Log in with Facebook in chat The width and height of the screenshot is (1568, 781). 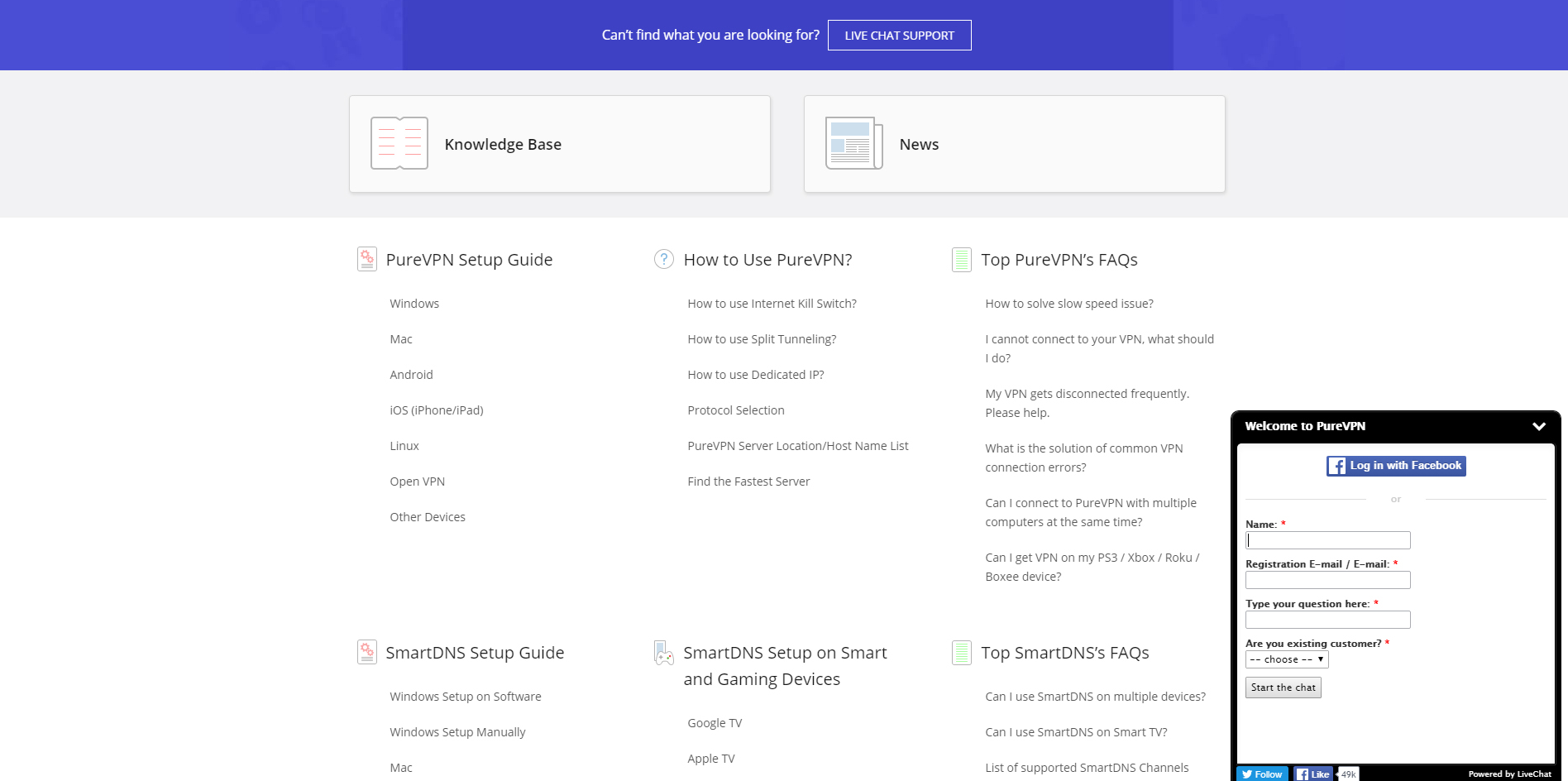pyautogui.click(x=1396, y=466)
